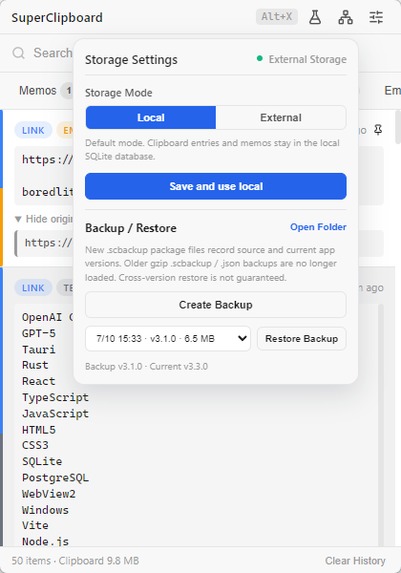Click the clipboard entry vertical scrollbar

pos(381,425)
